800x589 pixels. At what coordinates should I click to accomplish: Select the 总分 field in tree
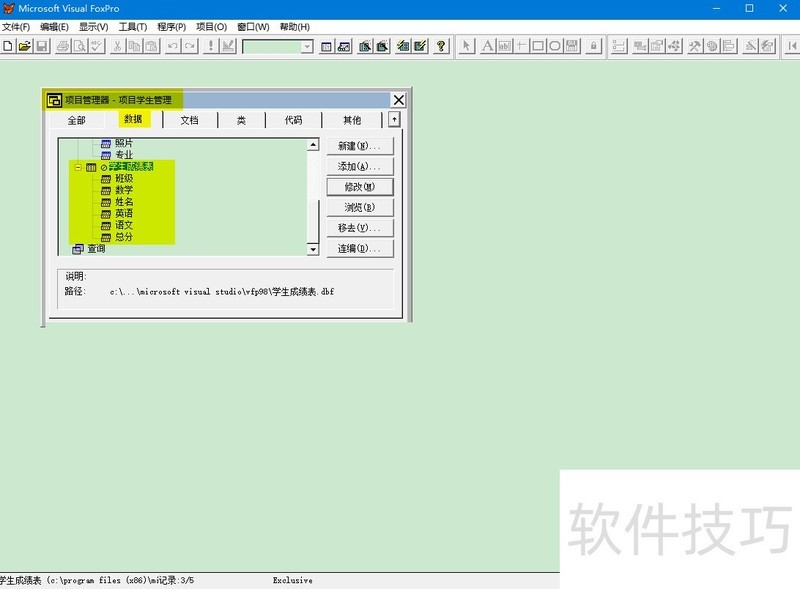(x=123, y=237)
